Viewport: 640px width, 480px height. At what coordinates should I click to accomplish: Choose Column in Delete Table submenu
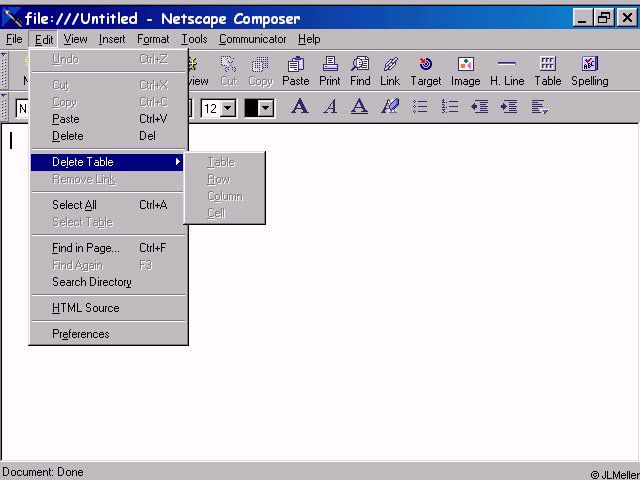pyautogui.click(x=225, y=196)
